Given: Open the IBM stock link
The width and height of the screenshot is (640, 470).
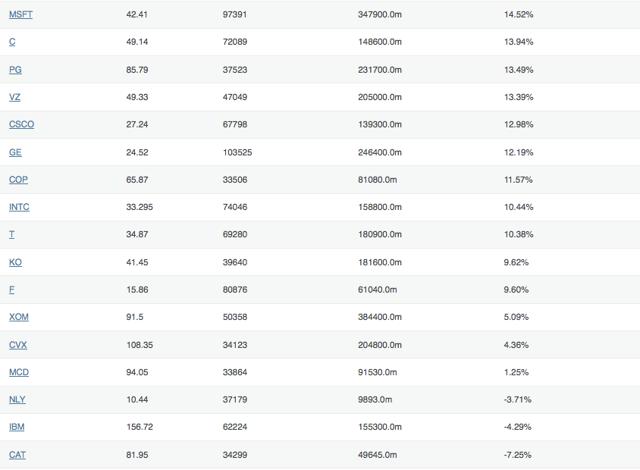Looking at the screenshot, I should pos(17,427).
